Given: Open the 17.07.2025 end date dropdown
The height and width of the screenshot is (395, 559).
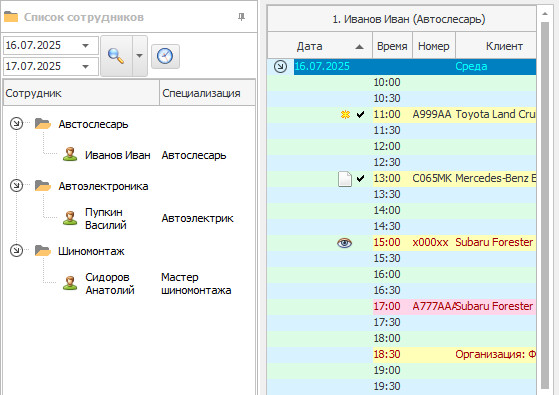Looking at the screenshot, I should 86,66.
